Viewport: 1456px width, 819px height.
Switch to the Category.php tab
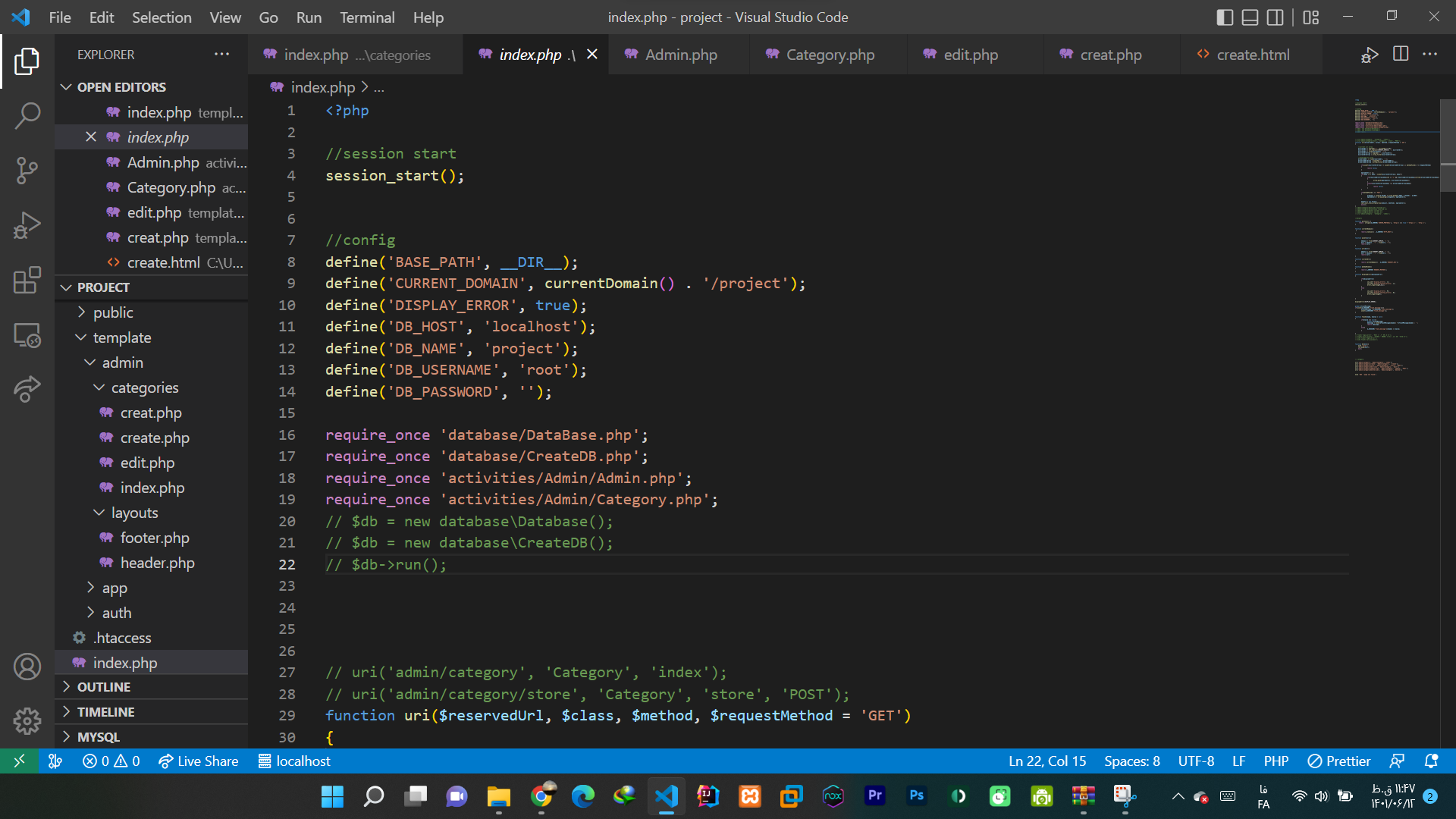pos(830,55)
